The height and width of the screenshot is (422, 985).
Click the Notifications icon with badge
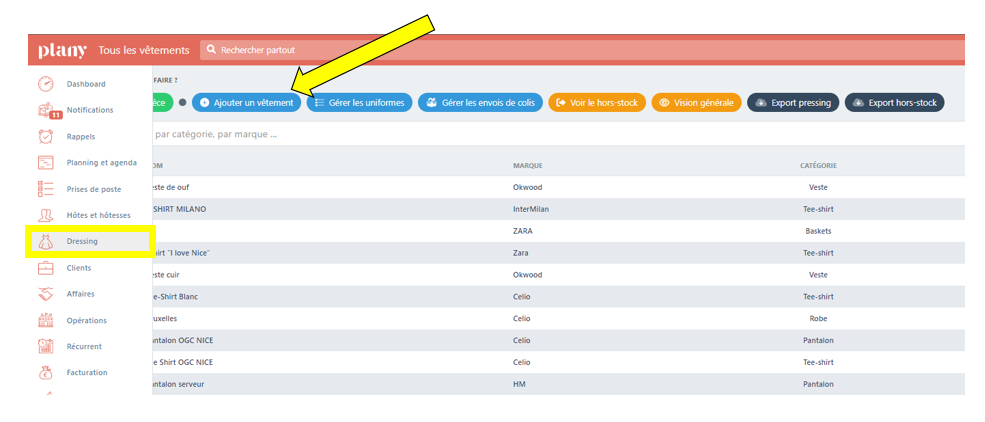[x=46, y=110]
